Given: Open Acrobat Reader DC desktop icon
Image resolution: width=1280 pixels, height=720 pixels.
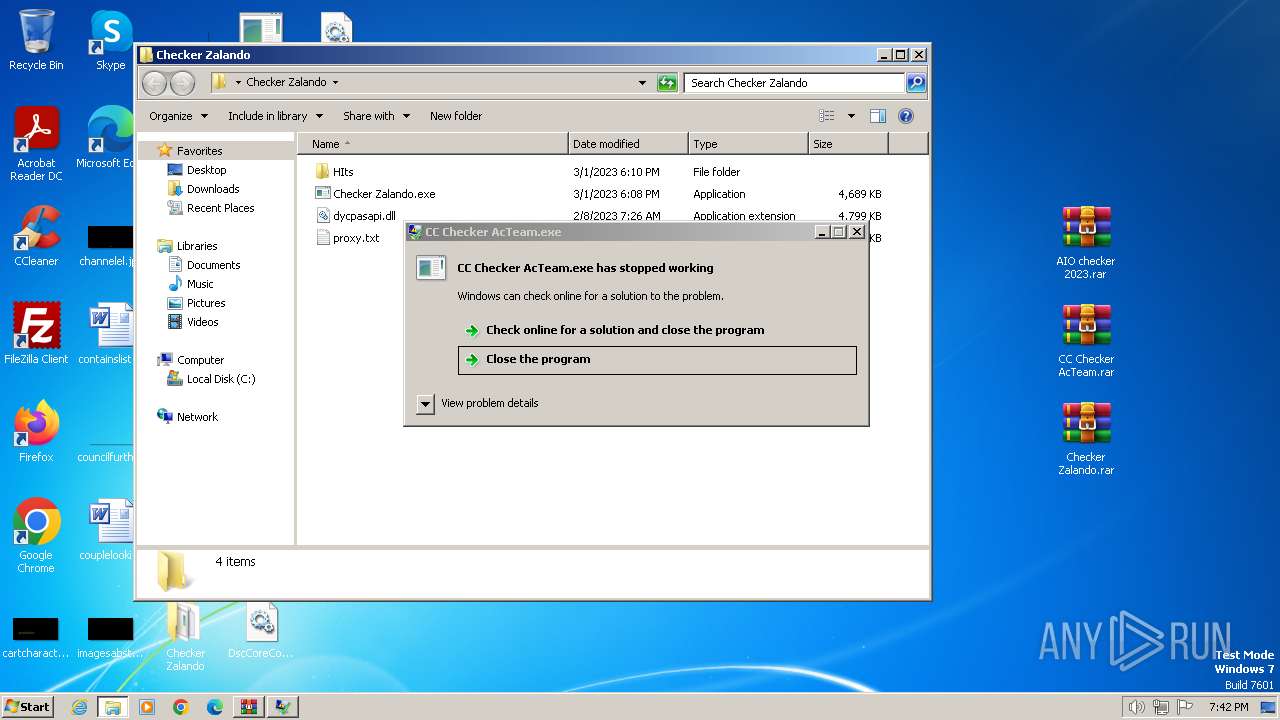Looking at the screenshot, I should (x=36, y=144).
